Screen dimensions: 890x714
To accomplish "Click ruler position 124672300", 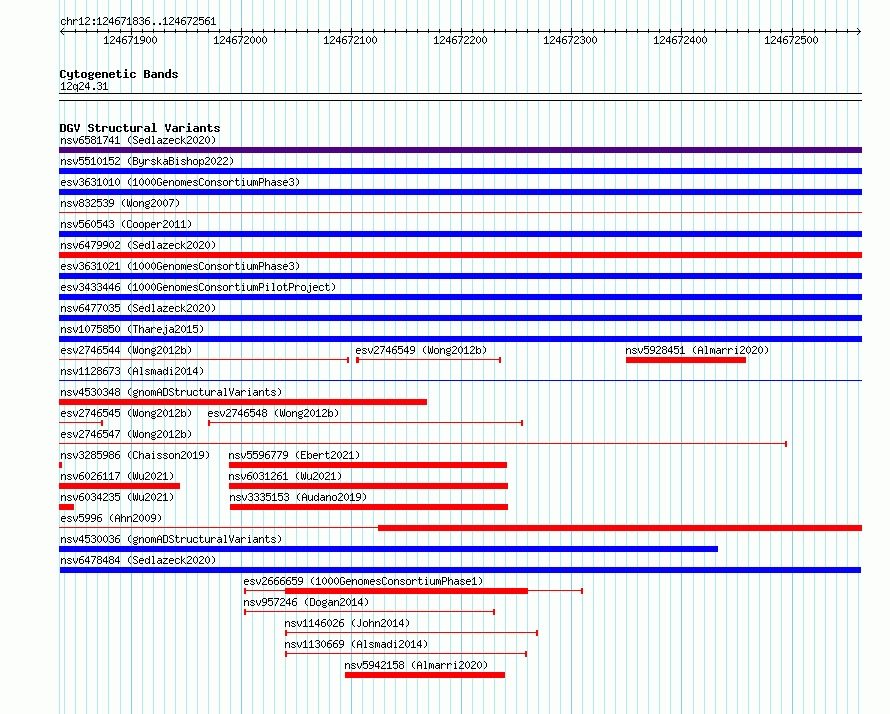I will 570,40.
